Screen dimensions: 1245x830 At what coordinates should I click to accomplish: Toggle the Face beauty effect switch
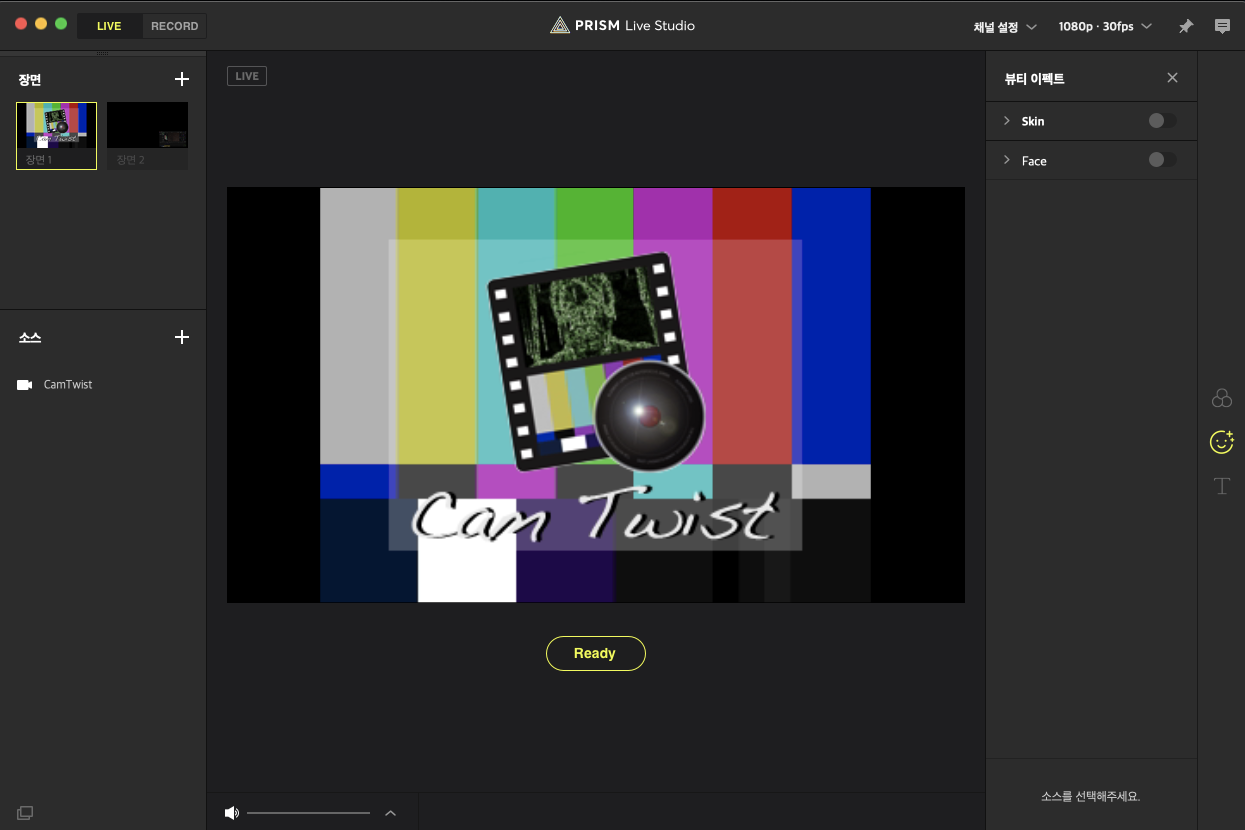[1162, 160]
